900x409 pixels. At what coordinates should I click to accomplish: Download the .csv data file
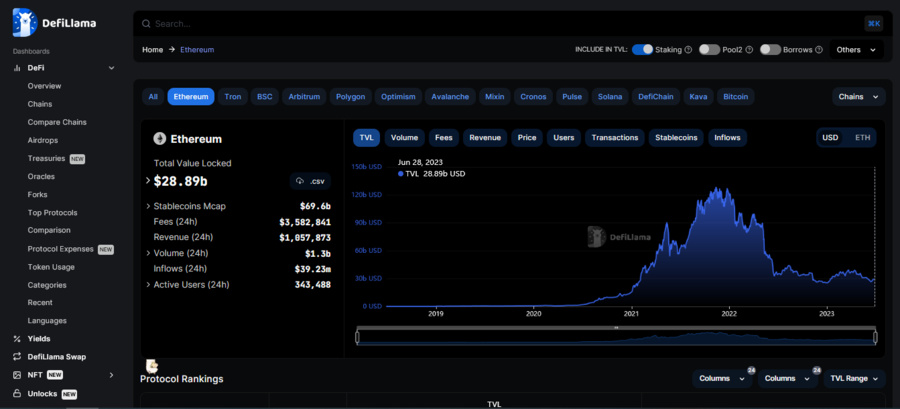pyautogui.click(x=311, y=181)
